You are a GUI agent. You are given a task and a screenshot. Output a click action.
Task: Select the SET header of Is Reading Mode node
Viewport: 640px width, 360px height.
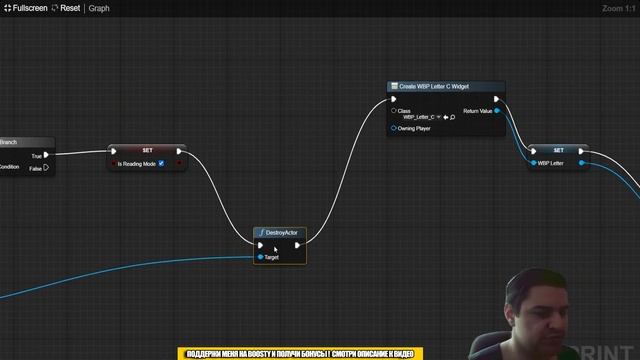[x=147, y=150]
